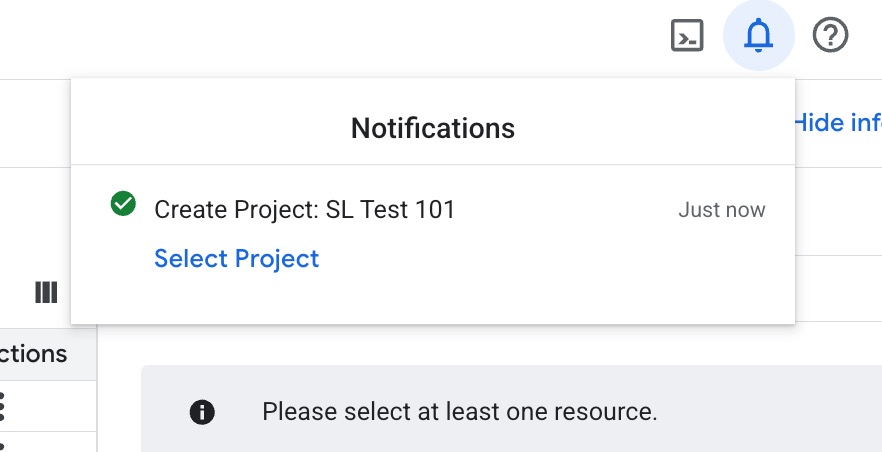Image resolution: width=882 pixels, height=452 pixels.
Task: Open the Help question mark menu
Action: tap(830, 36)
